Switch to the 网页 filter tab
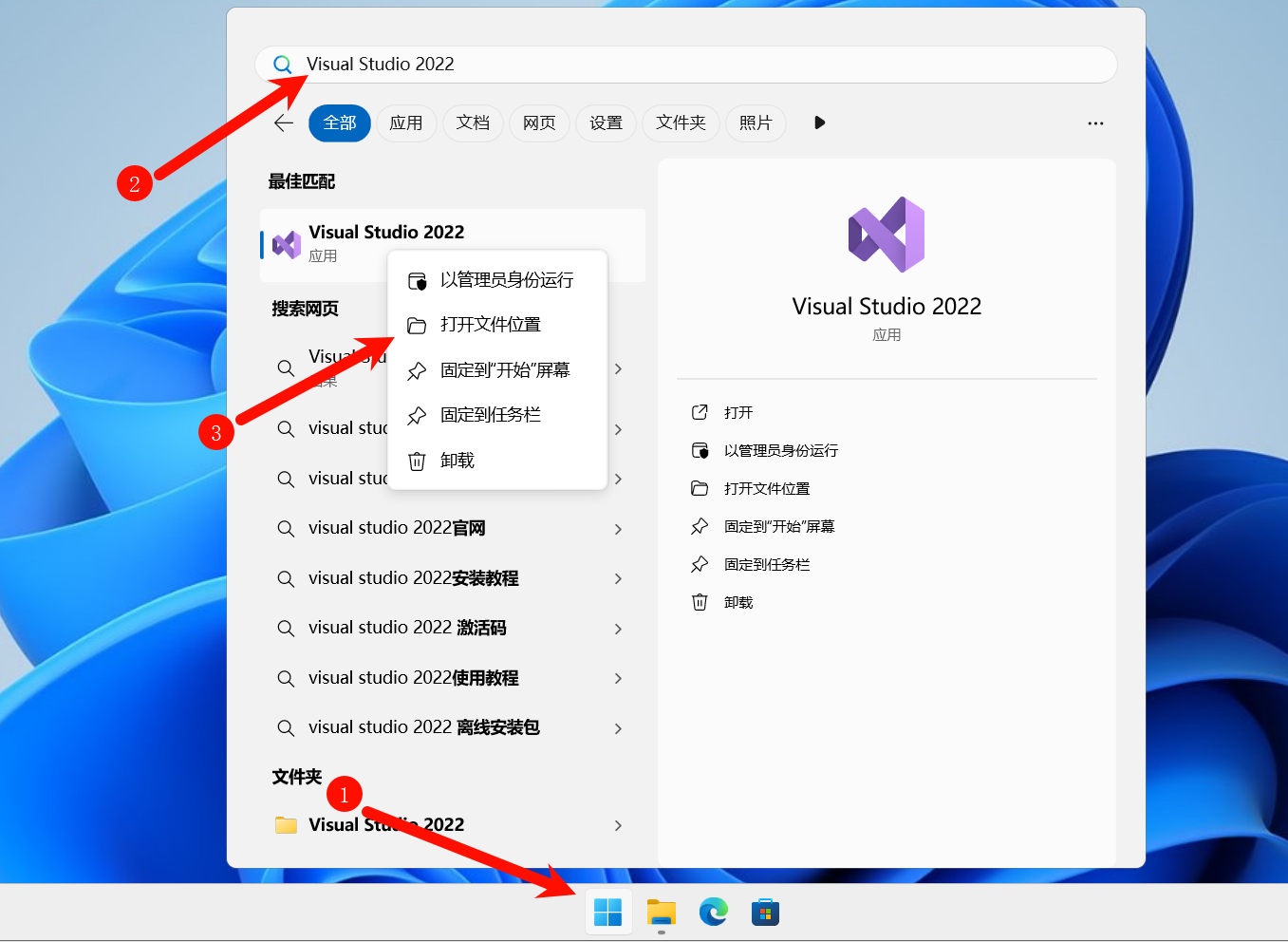 [x=539, y=122]
